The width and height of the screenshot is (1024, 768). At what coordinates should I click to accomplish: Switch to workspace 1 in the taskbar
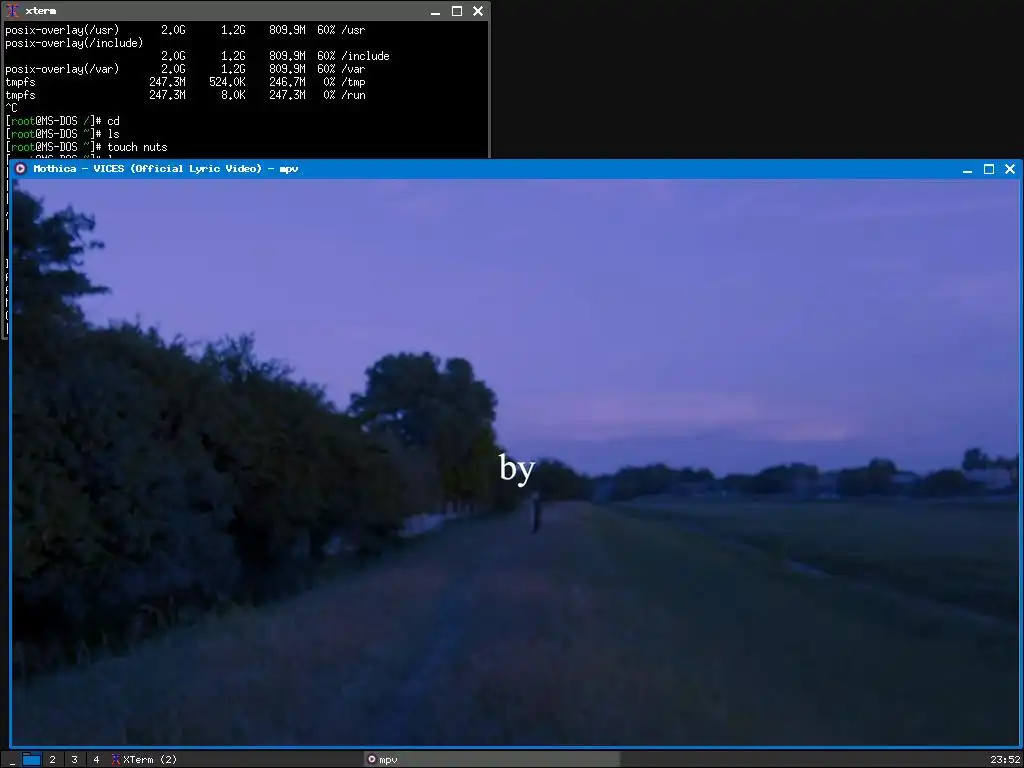coord(32,760)
